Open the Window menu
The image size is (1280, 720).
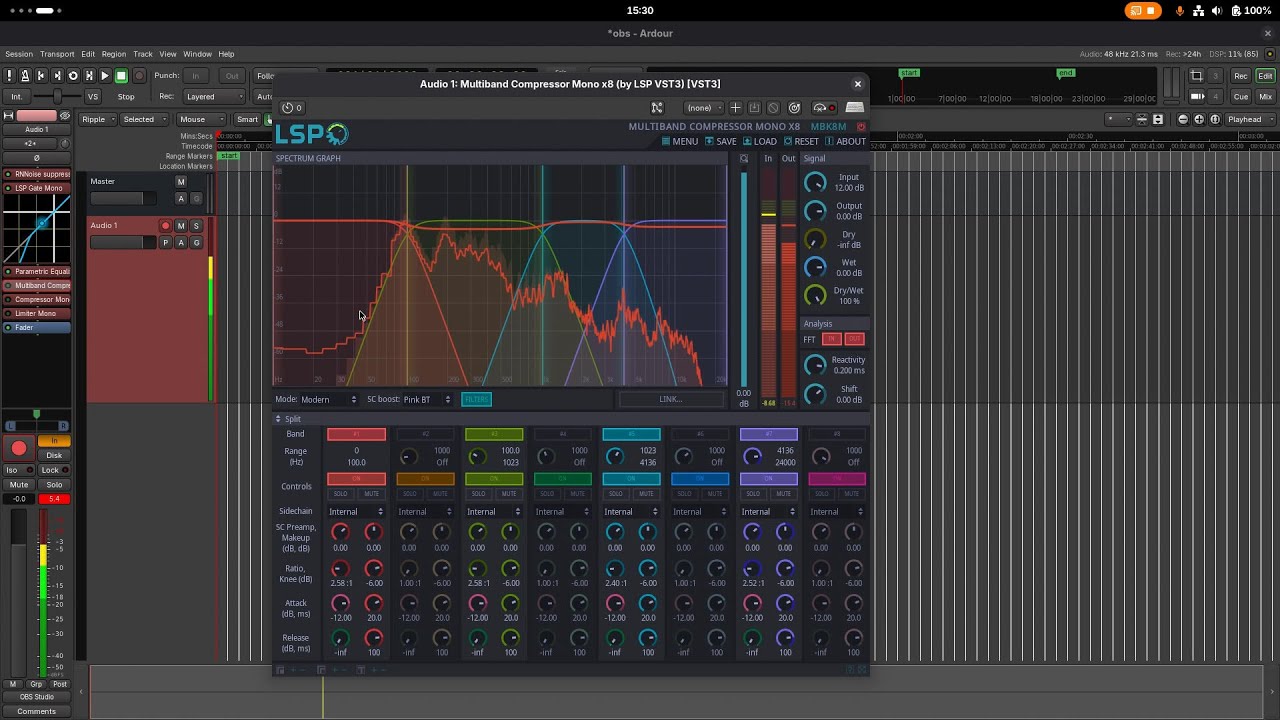click(197, 54)
